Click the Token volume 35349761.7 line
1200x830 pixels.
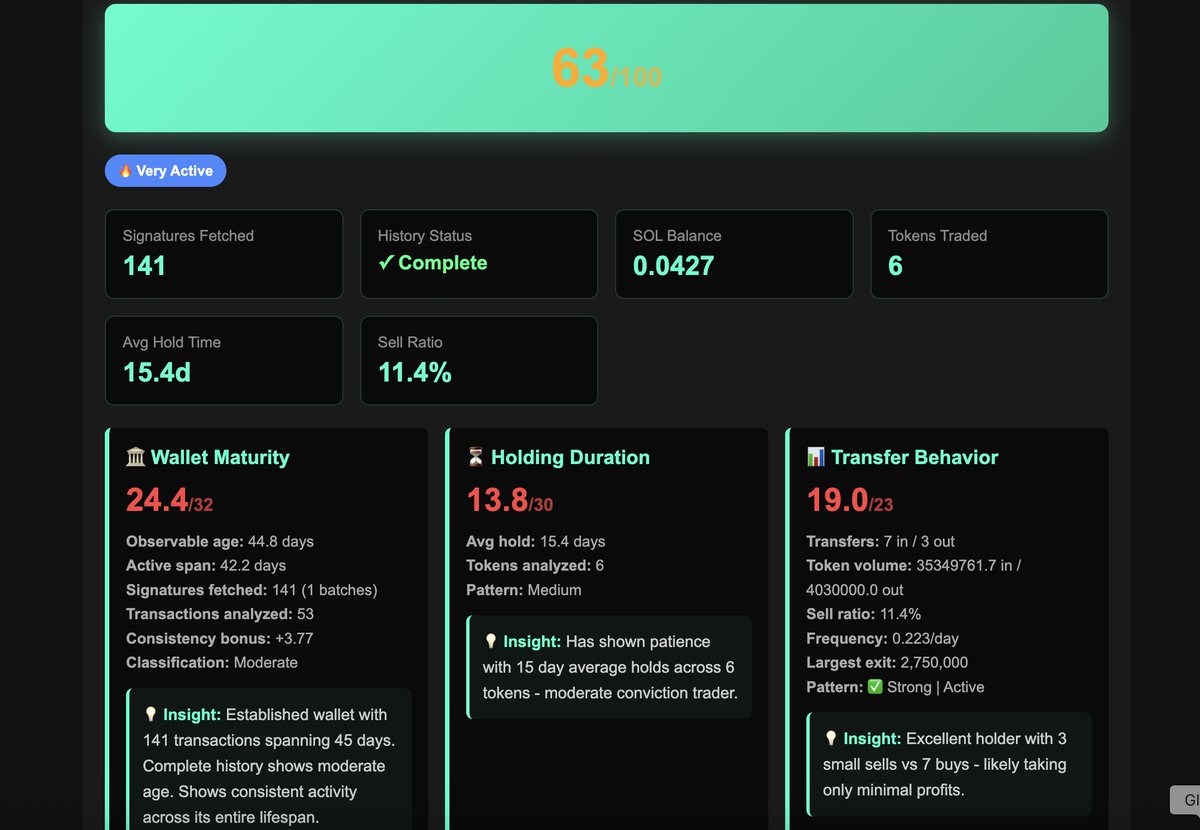click(913, 578)
